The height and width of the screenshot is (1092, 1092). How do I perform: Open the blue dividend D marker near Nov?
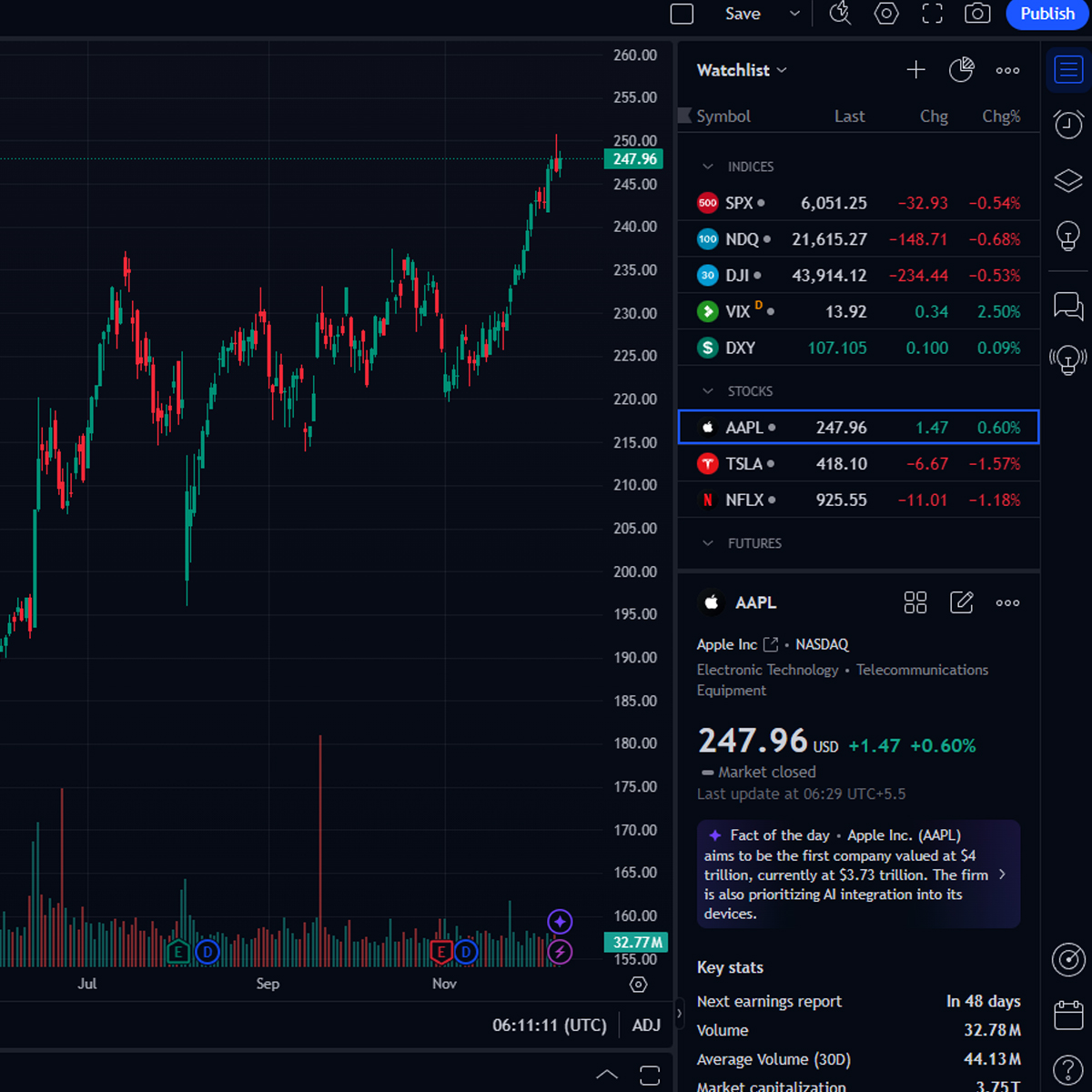[x=466, y=953]
